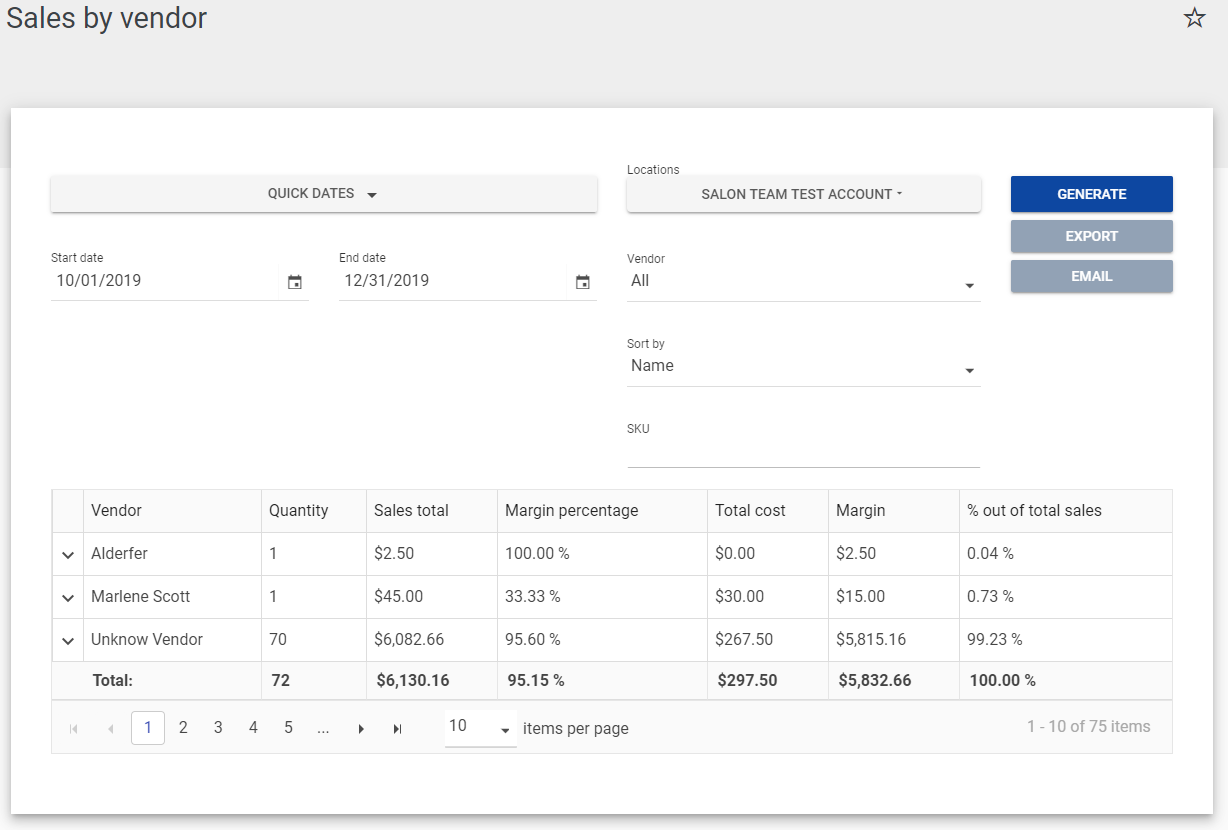Click the favorite star icon
The height and width of the screenshot is (830, 1228).
1194,18
